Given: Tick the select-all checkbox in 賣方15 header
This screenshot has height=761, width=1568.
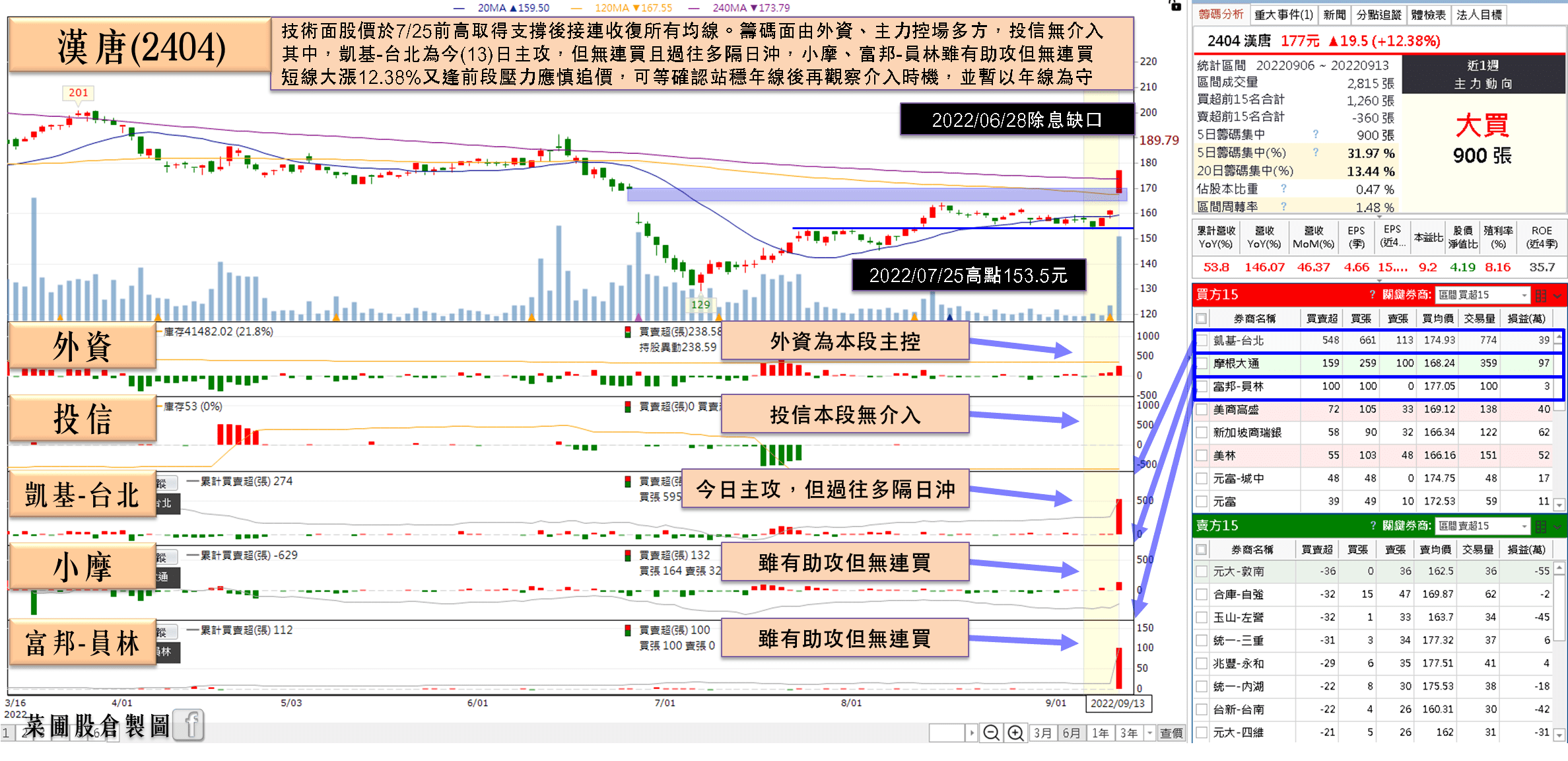Looking at the screenshot, I should (1202, 550).
